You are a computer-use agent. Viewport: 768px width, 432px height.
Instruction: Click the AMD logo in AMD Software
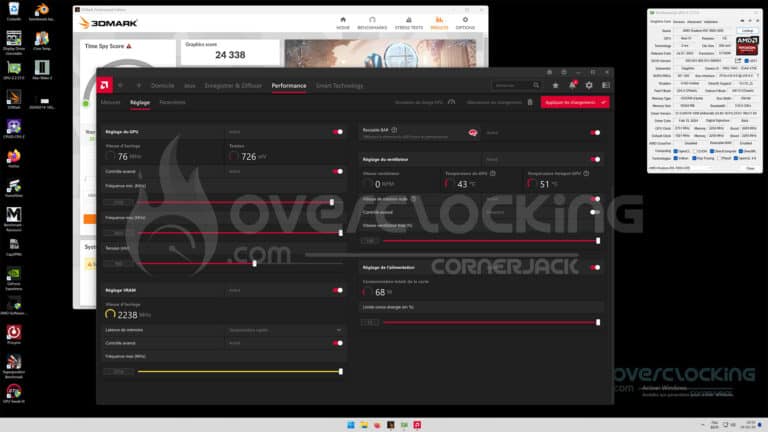point(104,85)
